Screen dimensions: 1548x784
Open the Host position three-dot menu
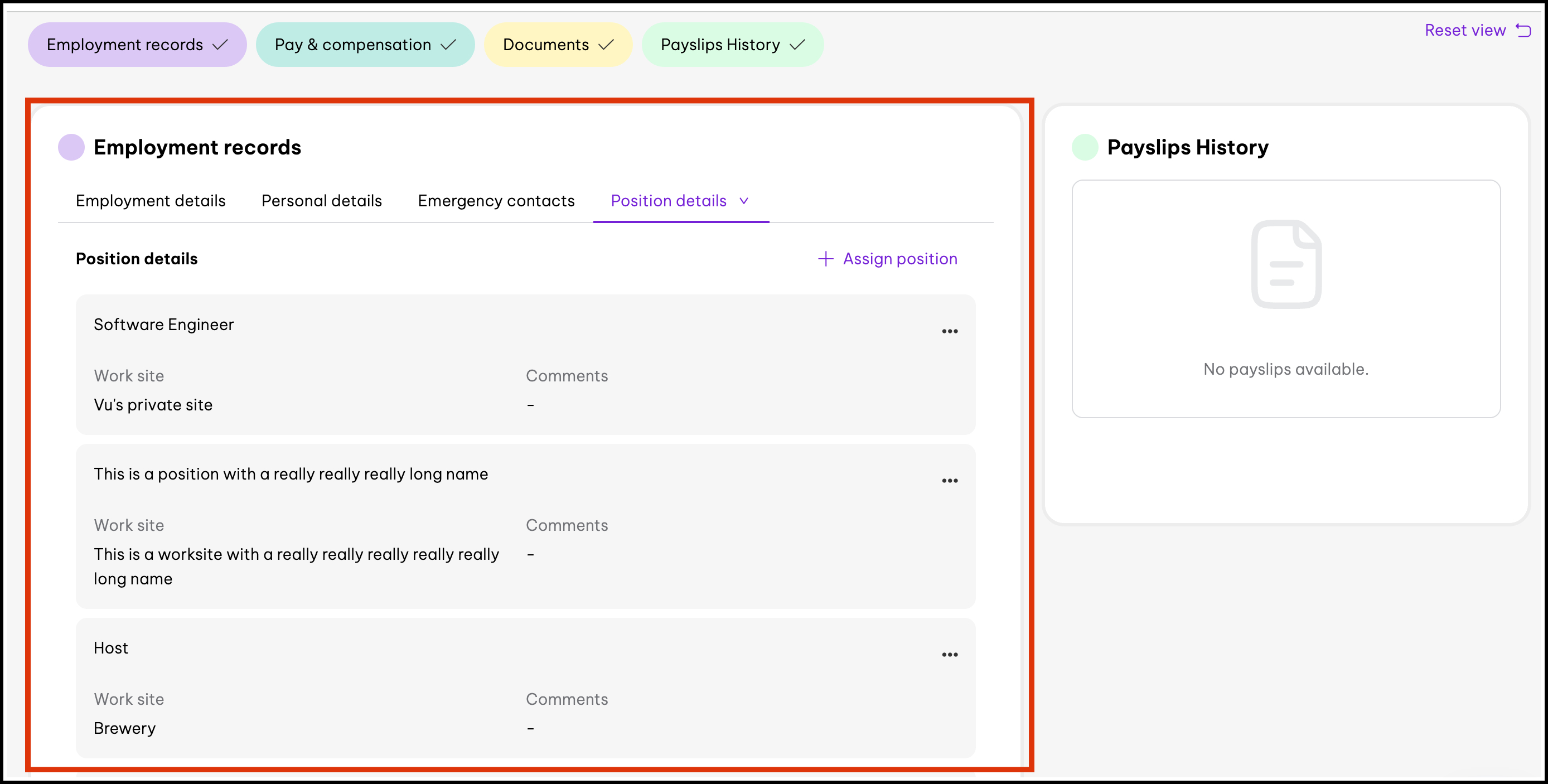[950, 654]
